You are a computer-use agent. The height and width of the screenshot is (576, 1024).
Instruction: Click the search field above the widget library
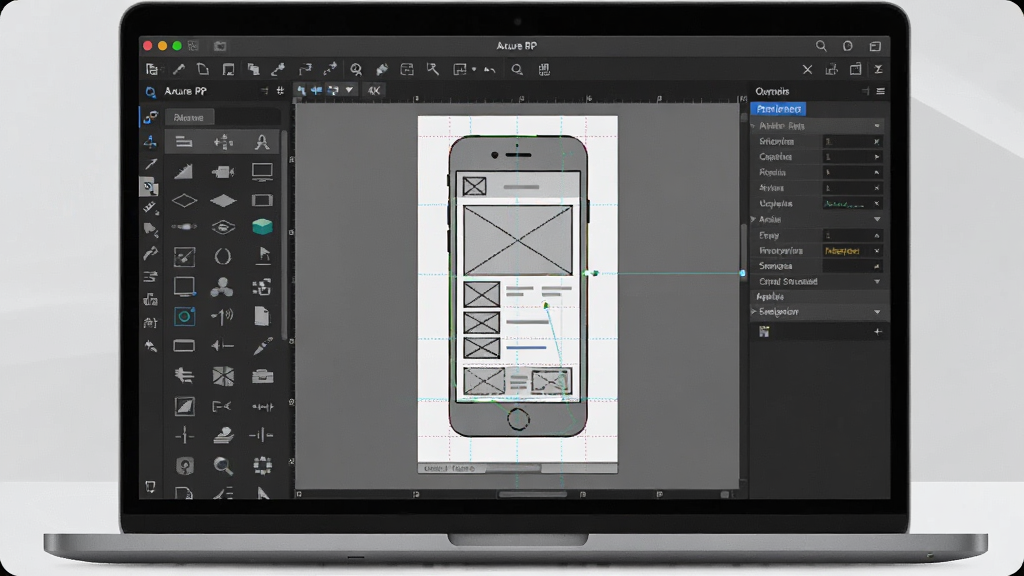223,118
